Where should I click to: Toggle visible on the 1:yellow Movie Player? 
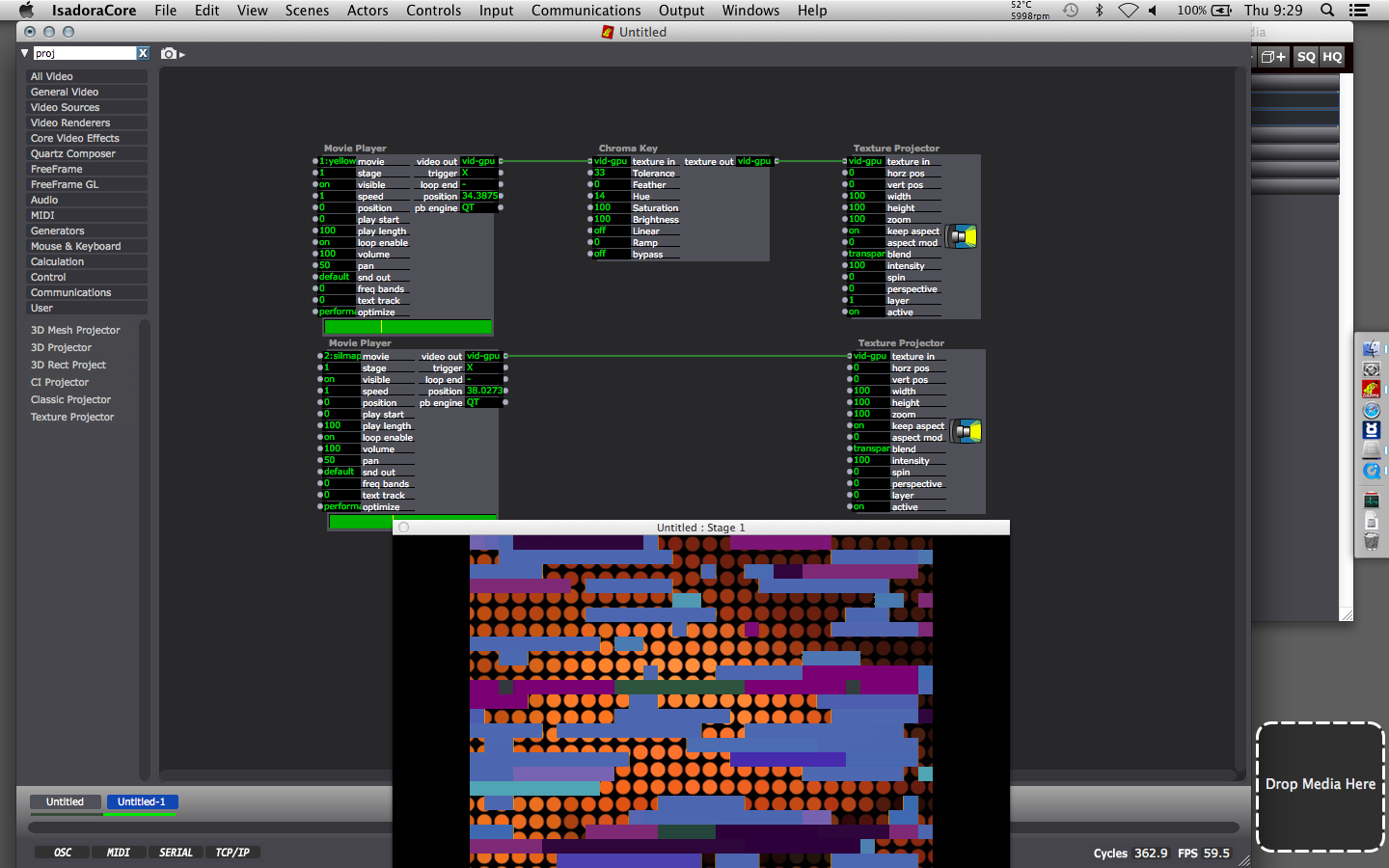pyautogui.click(x=337, y=185)
